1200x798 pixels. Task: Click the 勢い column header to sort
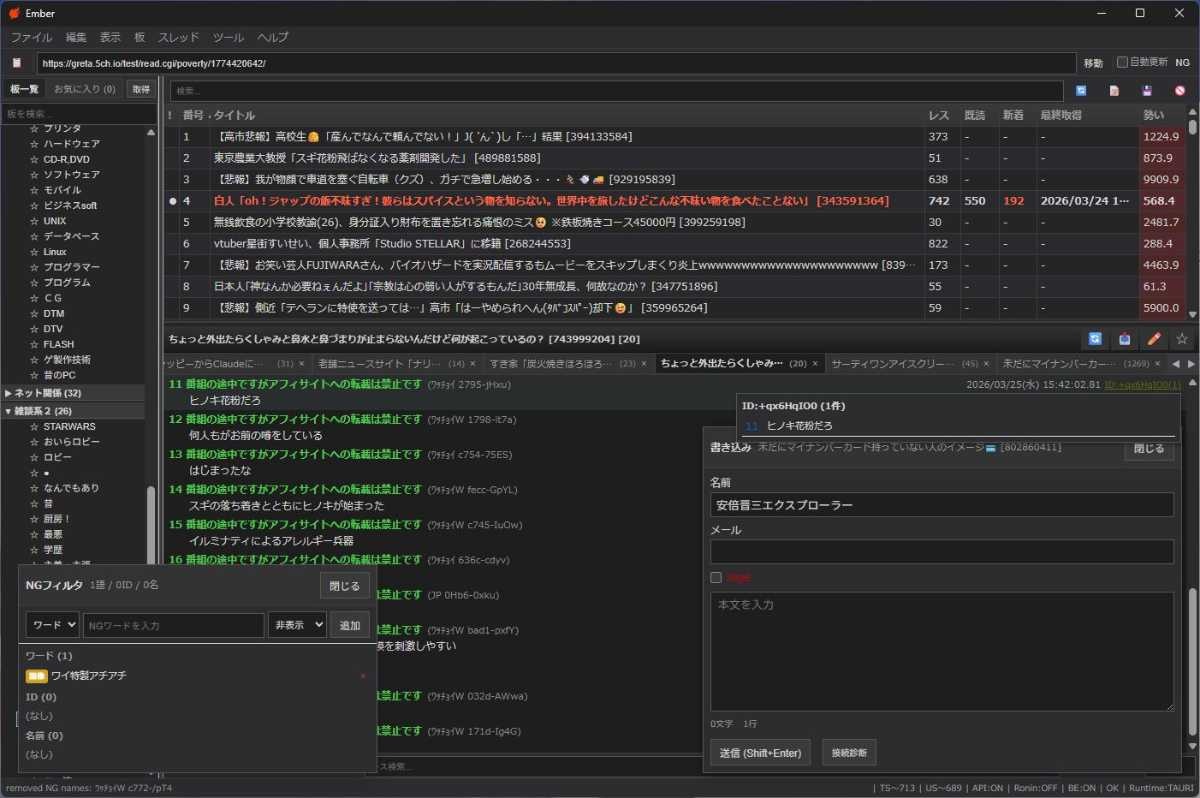click(1153, 115)
